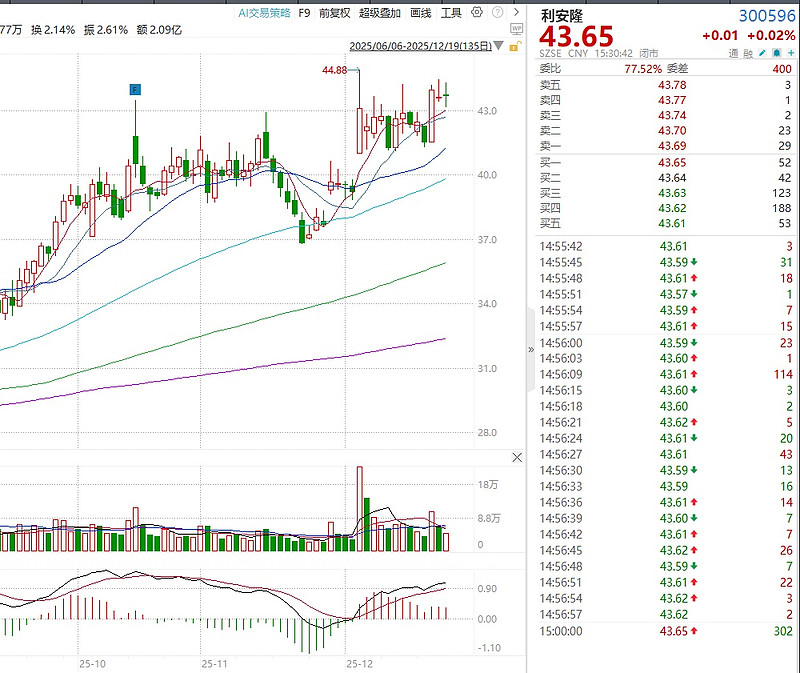Open the F9 deep data view
Screen dimensions: 800x673
pos(304,13)
